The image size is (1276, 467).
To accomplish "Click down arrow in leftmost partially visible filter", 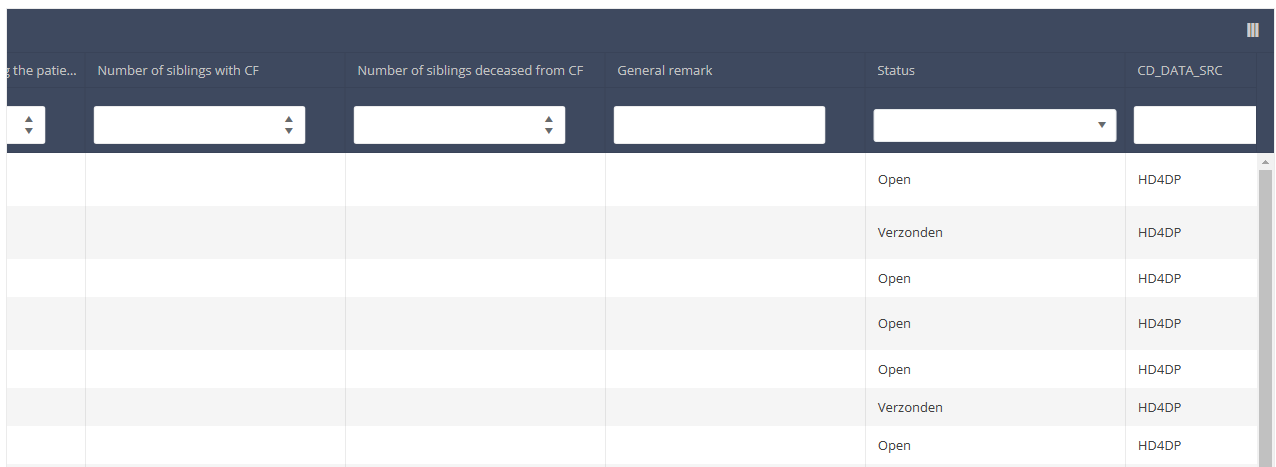I will [28, 131].
